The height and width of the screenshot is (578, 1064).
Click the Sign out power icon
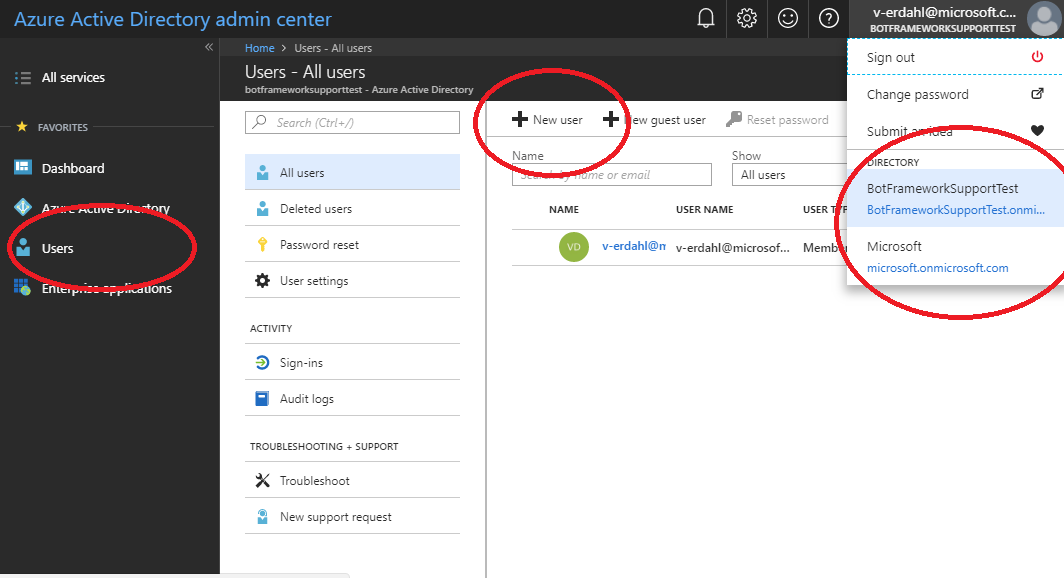1037,57
